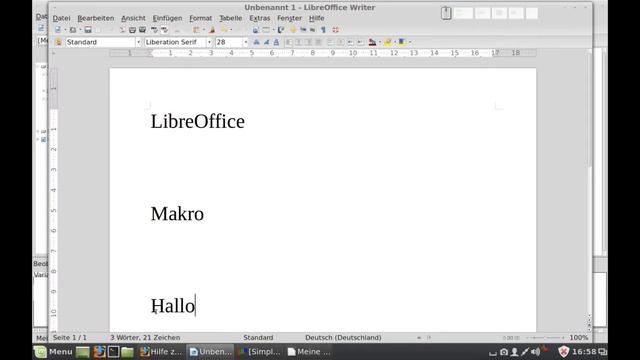Toggle Underline formatting

pos(276,42)
